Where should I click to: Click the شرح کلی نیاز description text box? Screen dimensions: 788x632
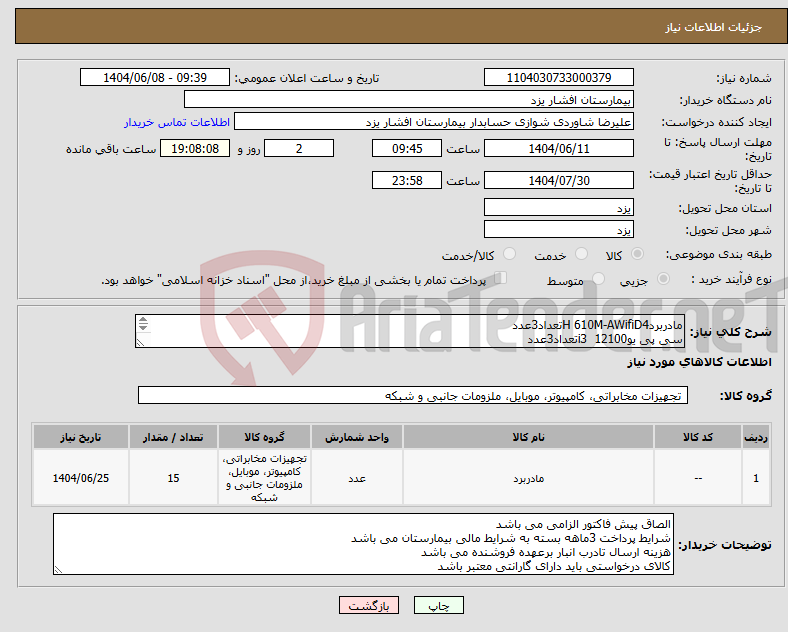point(410,331)
